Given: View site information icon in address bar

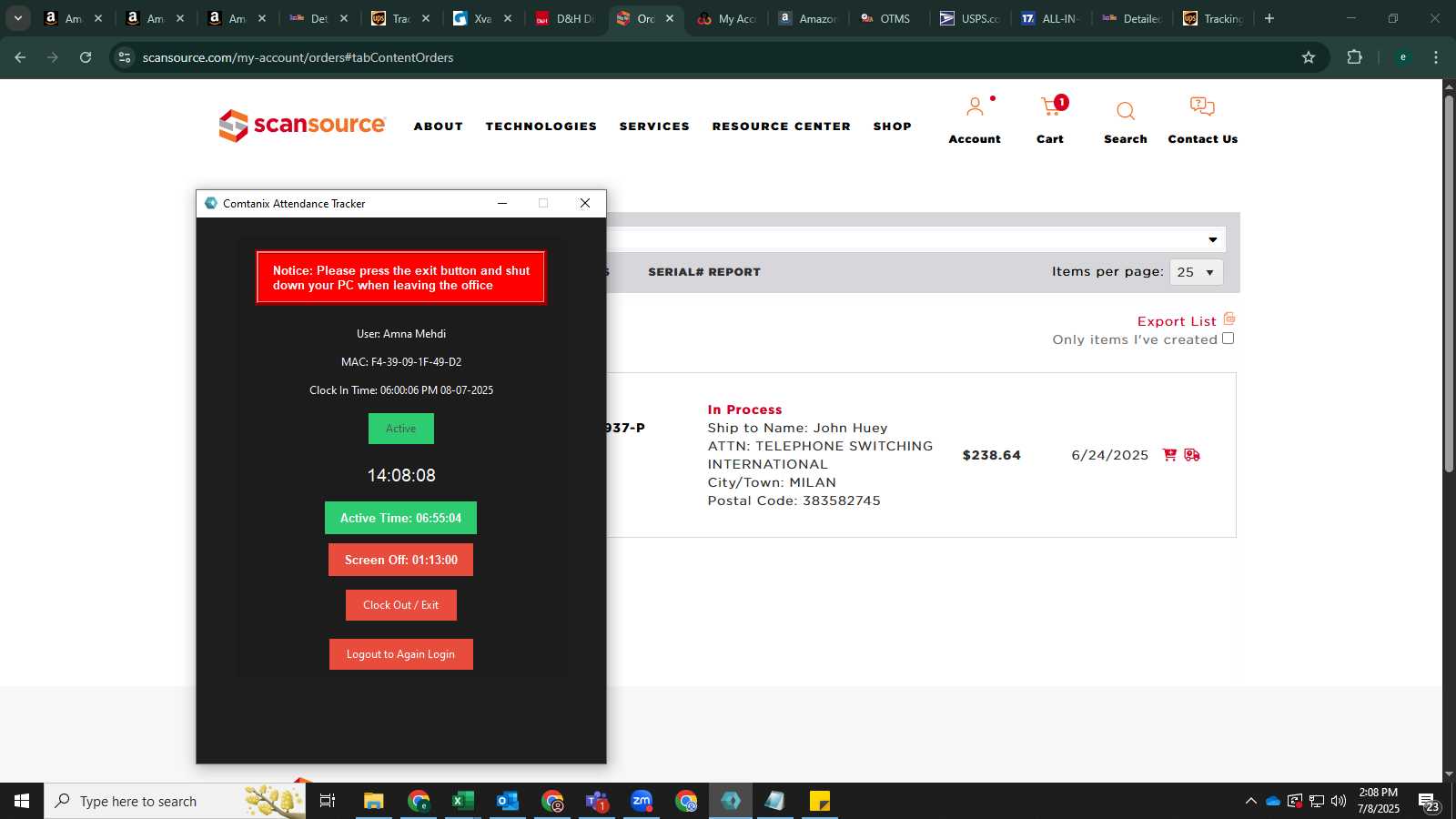Looking at the screenshot, I should point(125,57).
